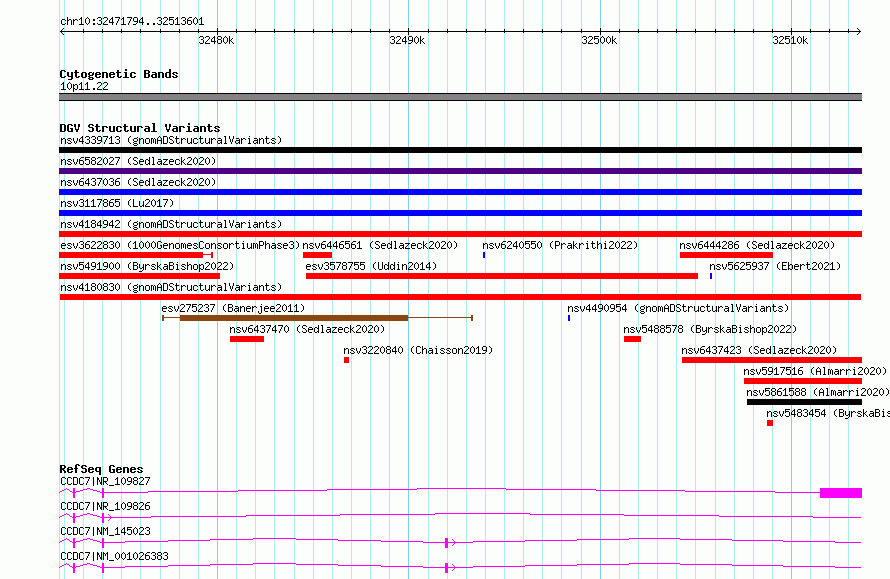Click the blue nsv5625937 marker
The width and height of the screenshot is (890, 579).
coord(711,276)
